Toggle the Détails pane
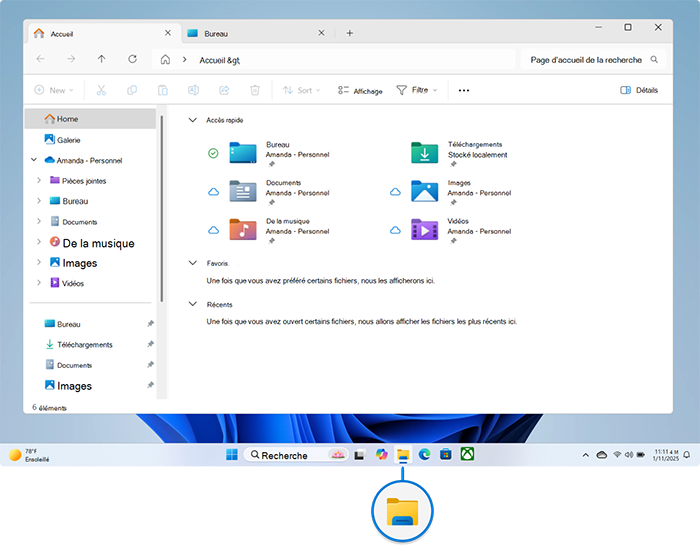The width and height of the screenshot is (700, 546). 639,90
